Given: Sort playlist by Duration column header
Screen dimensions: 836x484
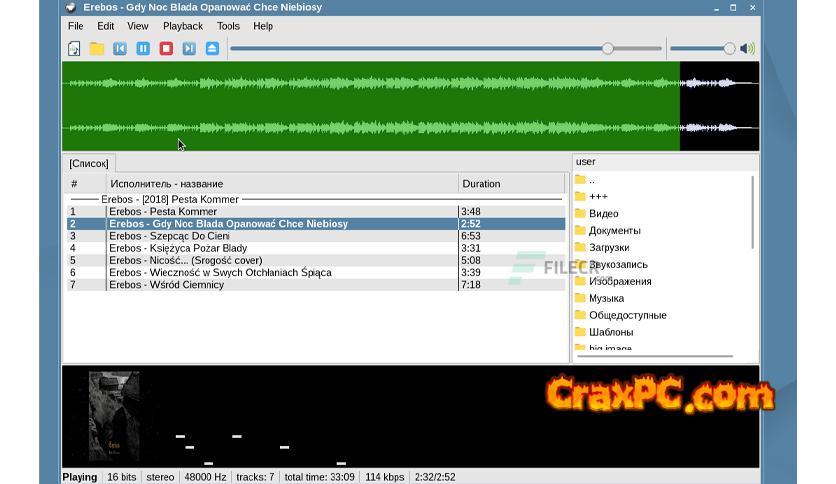Looking at the screenshot, I should [510, 184].
